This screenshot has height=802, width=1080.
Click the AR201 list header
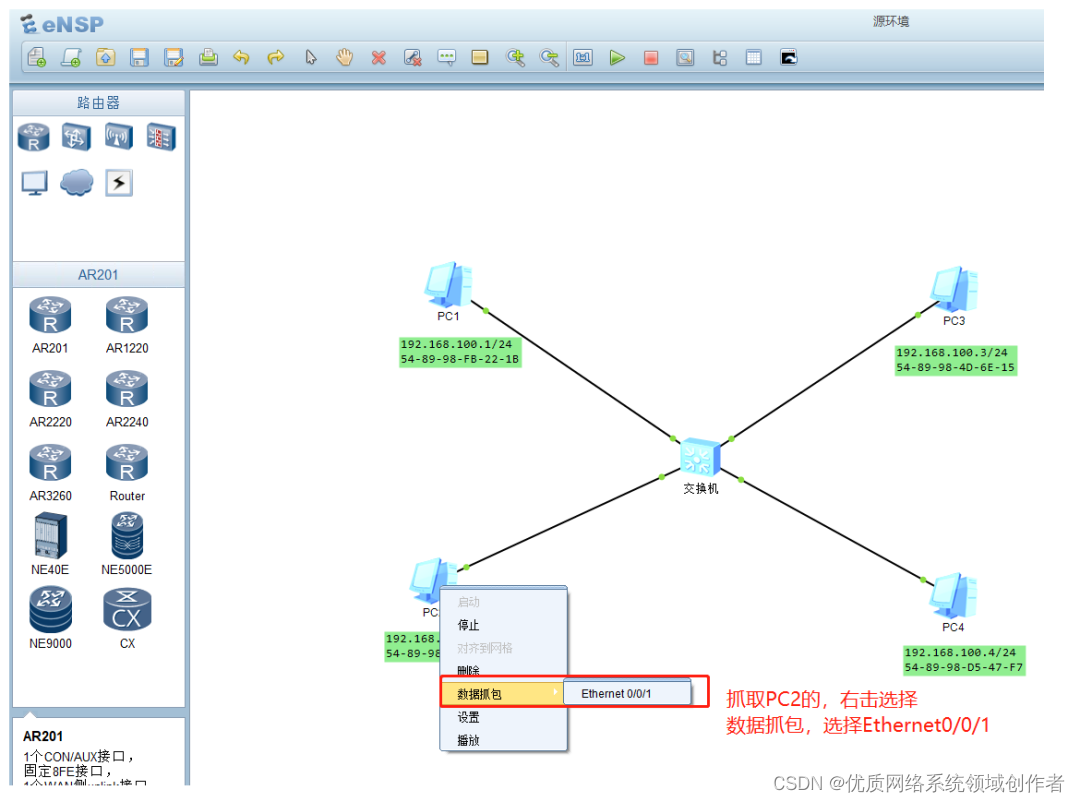98,274
